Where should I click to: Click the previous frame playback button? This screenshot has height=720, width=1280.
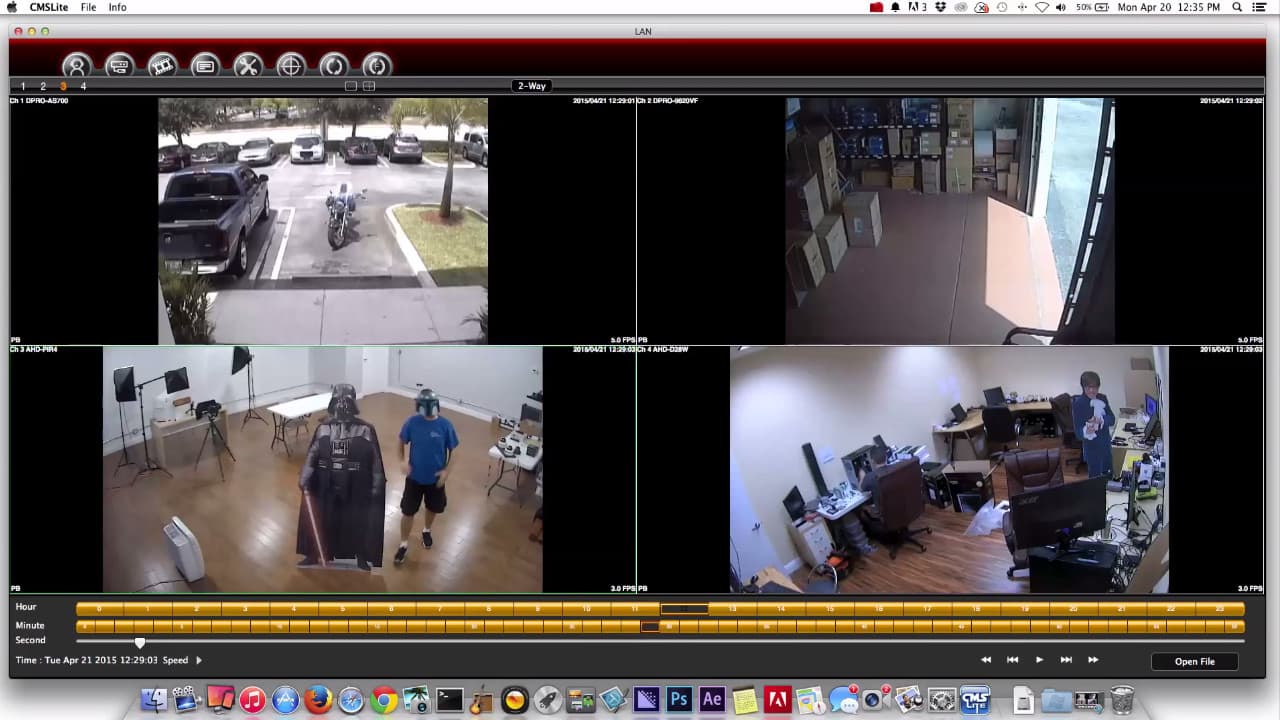click(x=1012, y=660)
